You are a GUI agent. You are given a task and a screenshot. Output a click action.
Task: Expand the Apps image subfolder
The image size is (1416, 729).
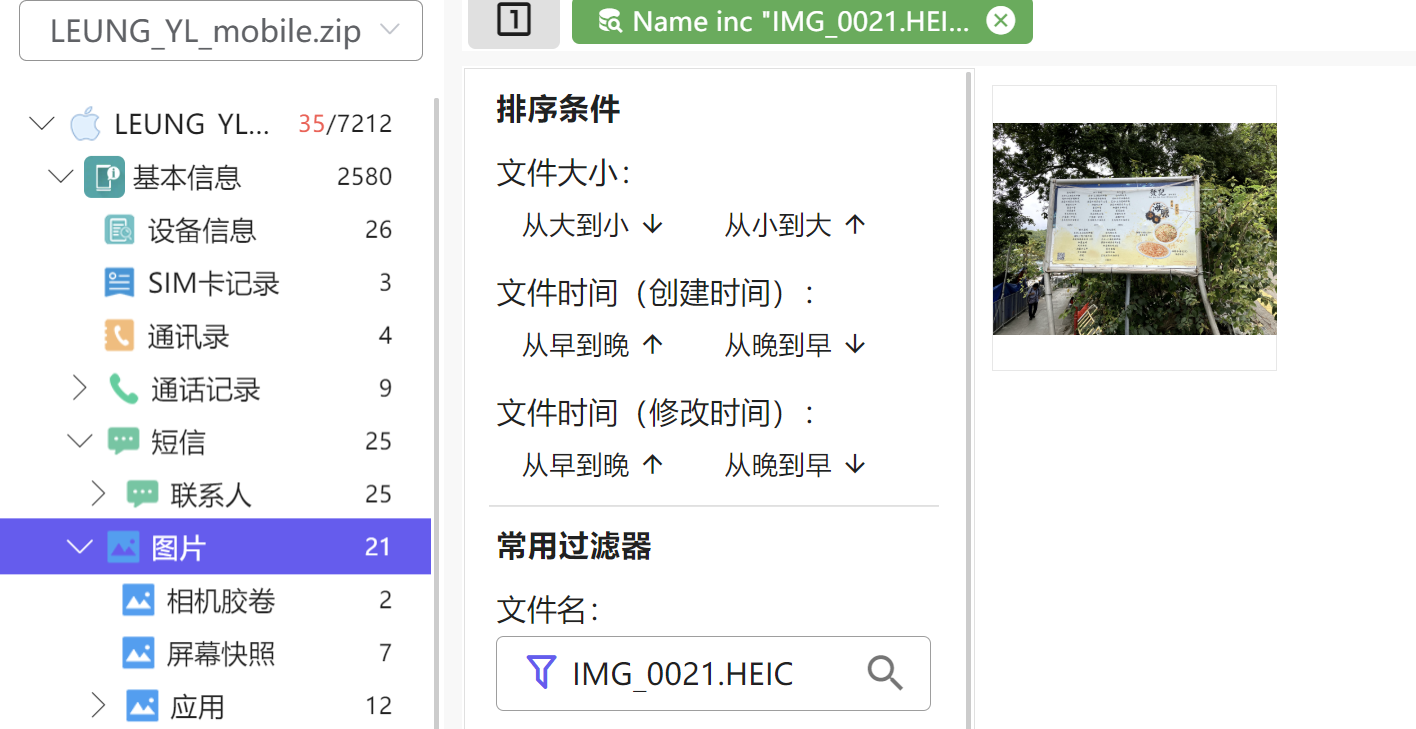click(97, 706)
